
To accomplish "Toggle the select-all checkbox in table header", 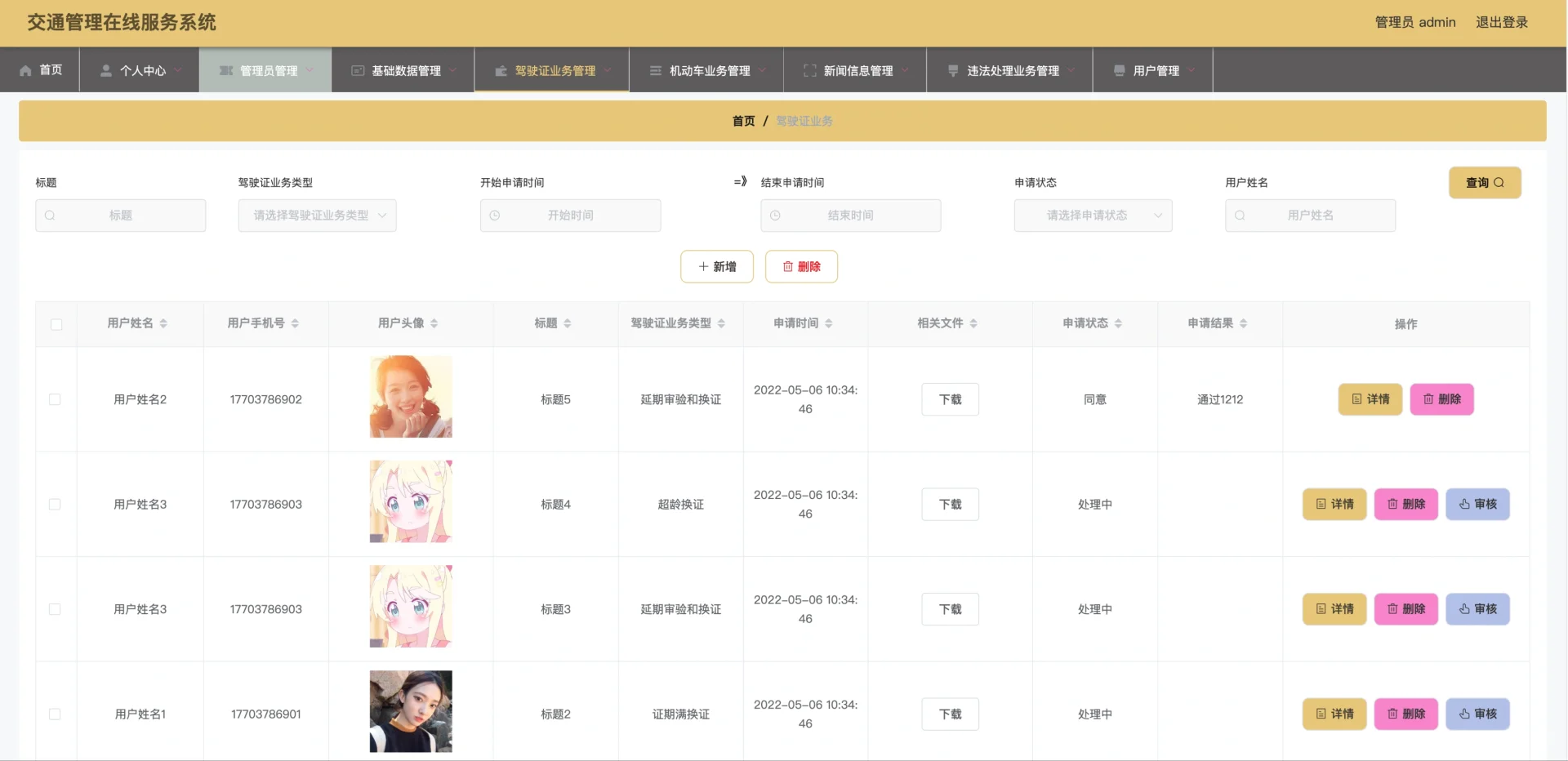I will tap(56, 325).
